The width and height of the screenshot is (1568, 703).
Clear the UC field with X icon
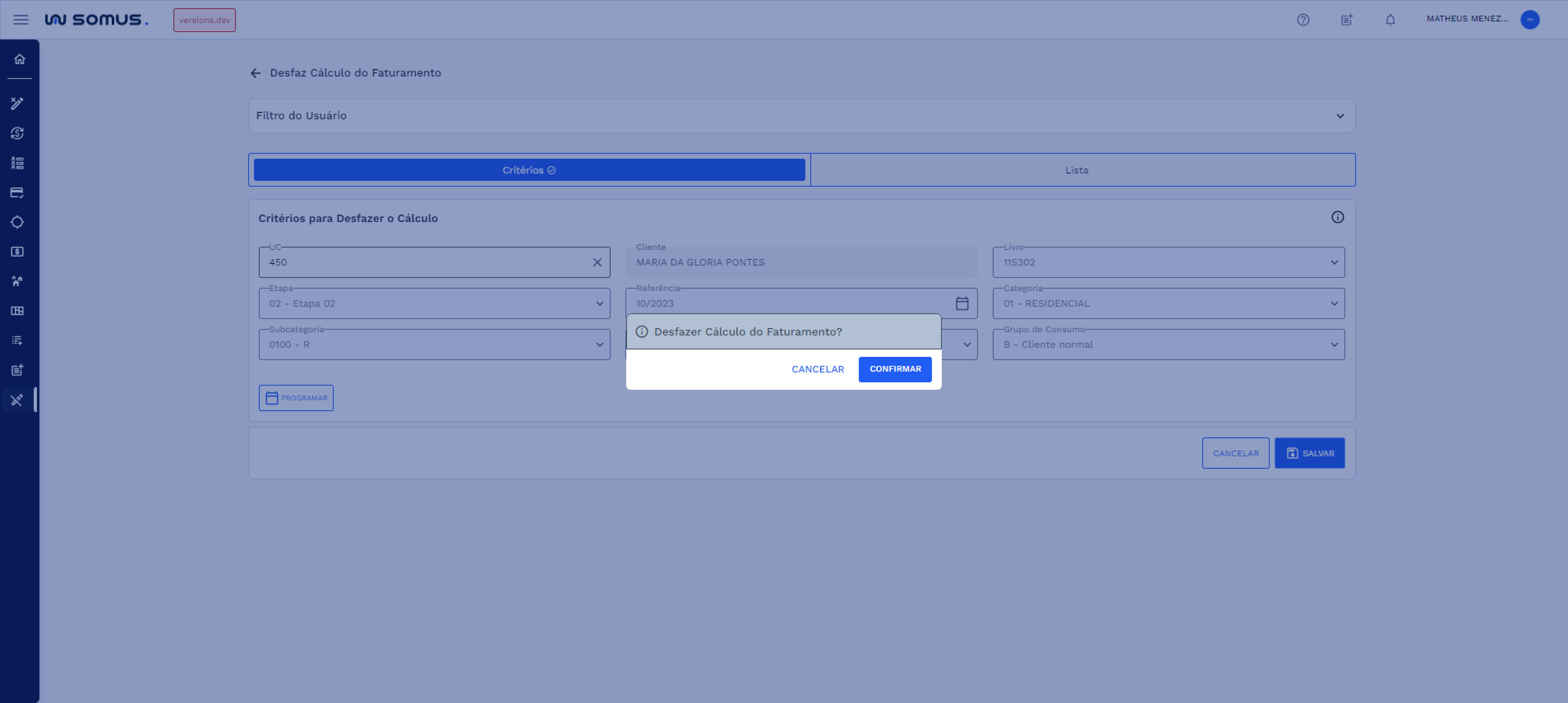tap(597, 263)
